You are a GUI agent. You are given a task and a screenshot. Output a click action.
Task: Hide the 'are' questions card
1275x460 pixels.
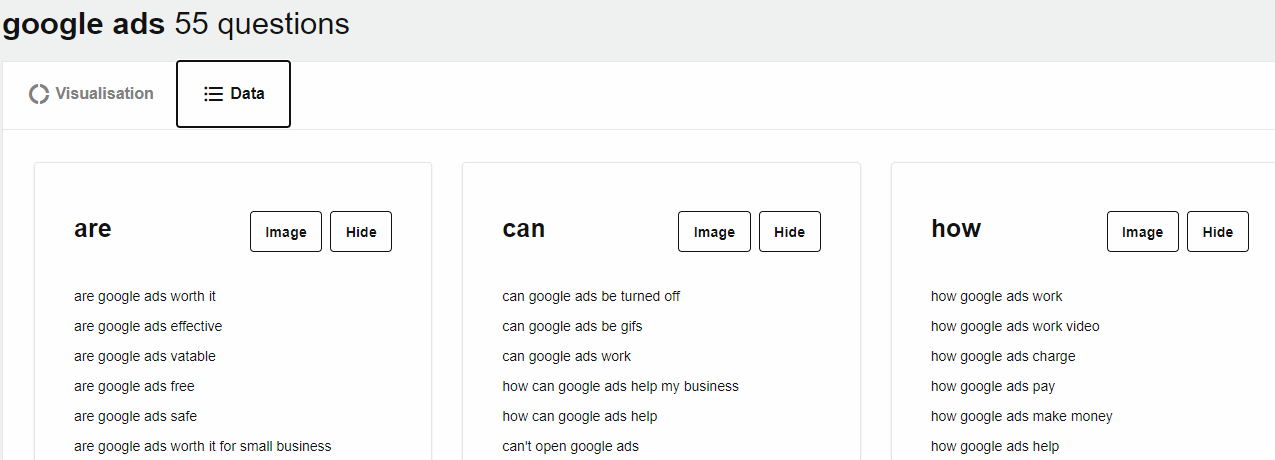(x=361, y=232)
